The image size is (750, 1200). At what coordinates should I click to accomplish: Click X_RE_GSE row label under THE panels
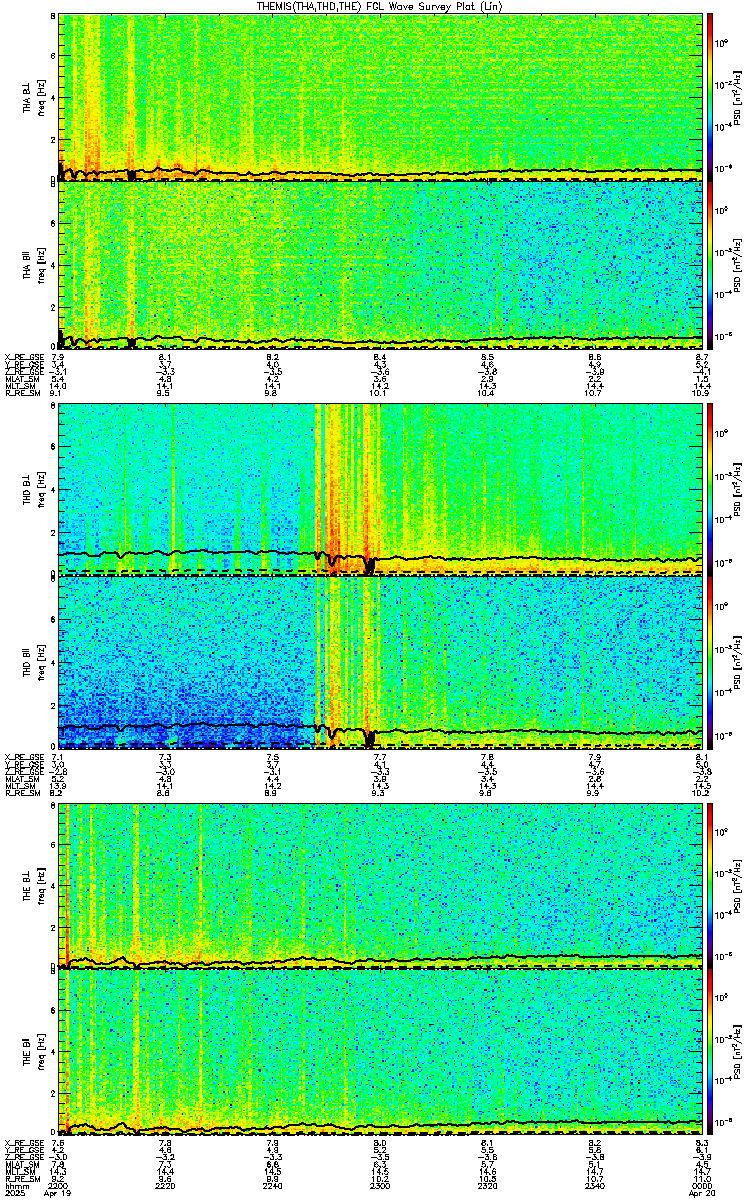coord(25,1142)
